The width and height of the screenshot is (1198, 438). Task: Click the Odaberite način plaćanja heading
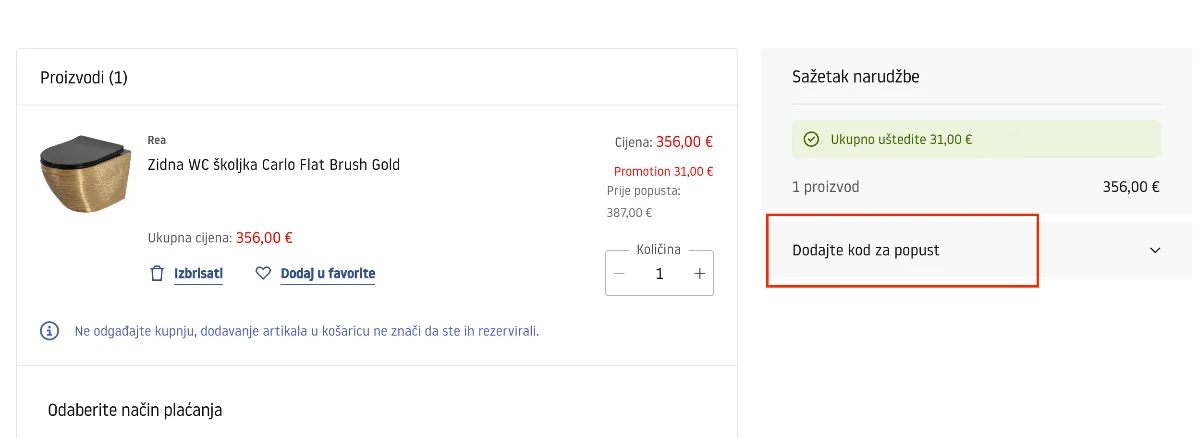(135, 410)
